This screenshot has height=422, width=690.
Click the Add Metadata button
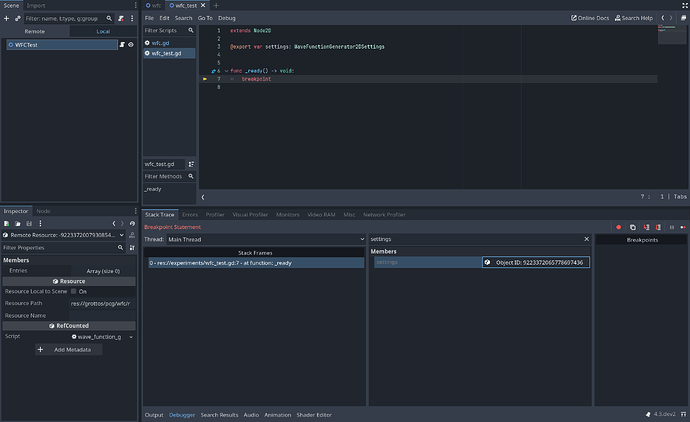click(69, 349)
